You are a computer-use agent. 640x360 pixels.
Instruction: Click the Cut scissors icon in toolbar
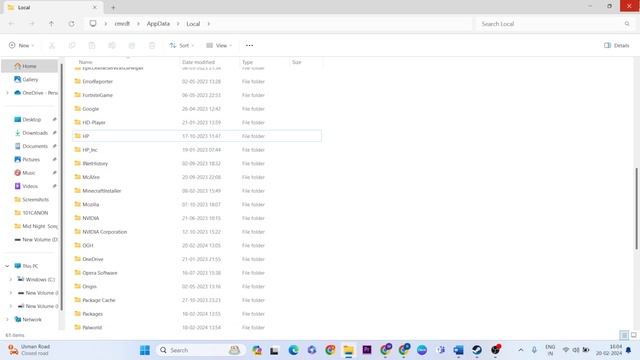pyautogui.click(x=52, y=45)
